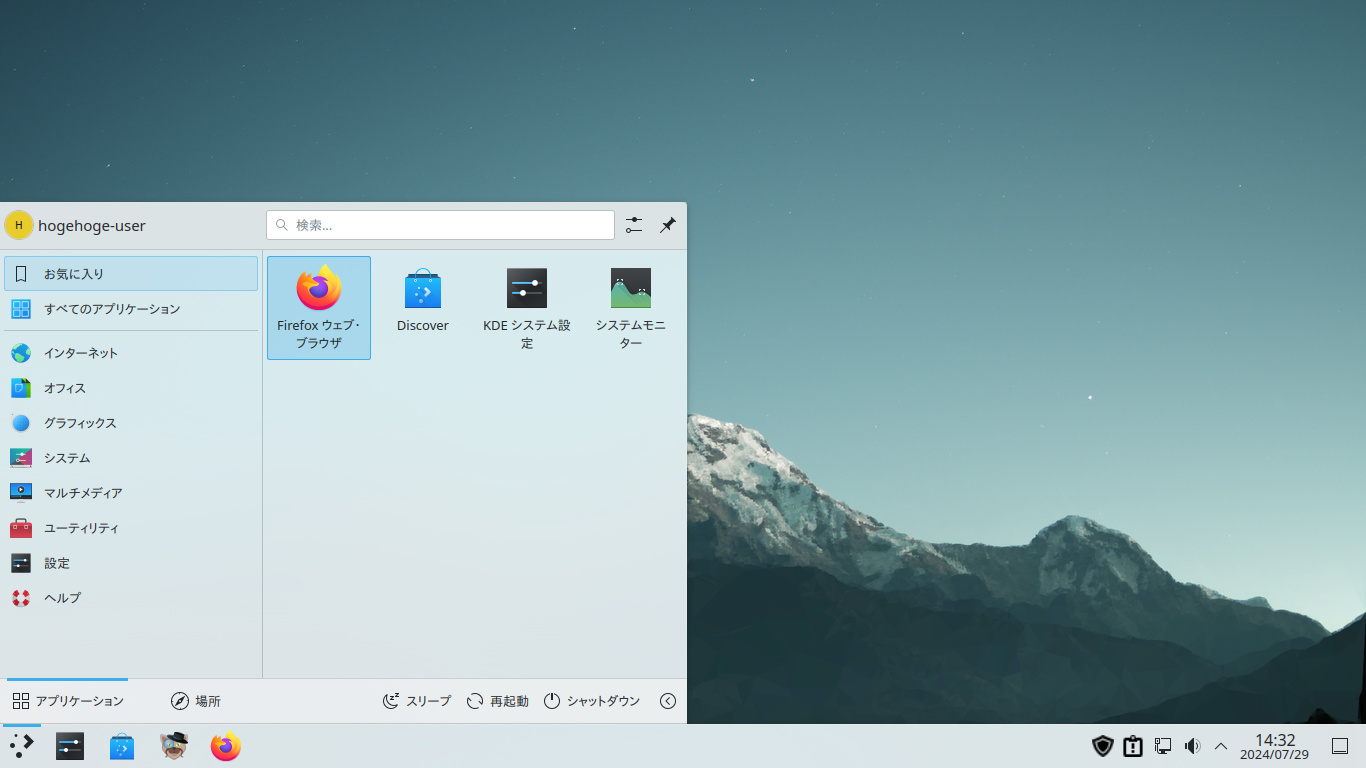
Task: Put the computer to sleep with スリープ
Action: 417,701
